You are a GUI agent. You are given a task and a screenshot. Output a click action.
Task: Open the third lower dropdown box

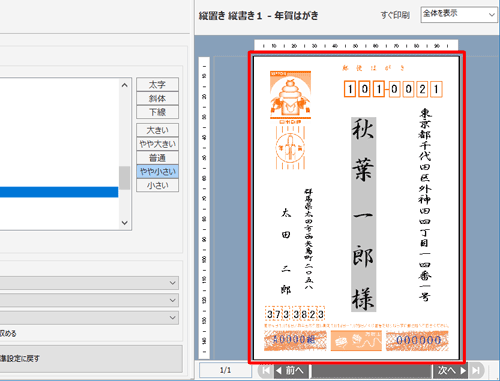89,318
